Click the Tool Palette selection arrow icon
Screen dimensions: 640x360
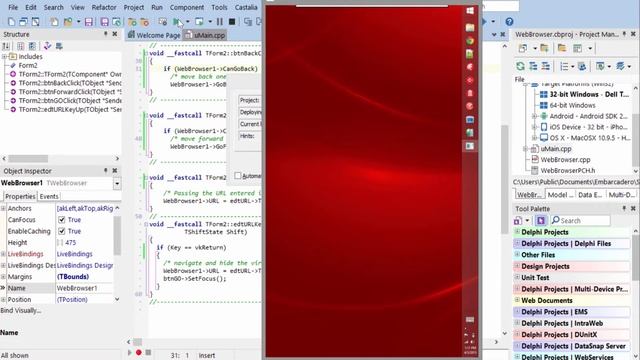pyautogui.click(x=541, y=220)
